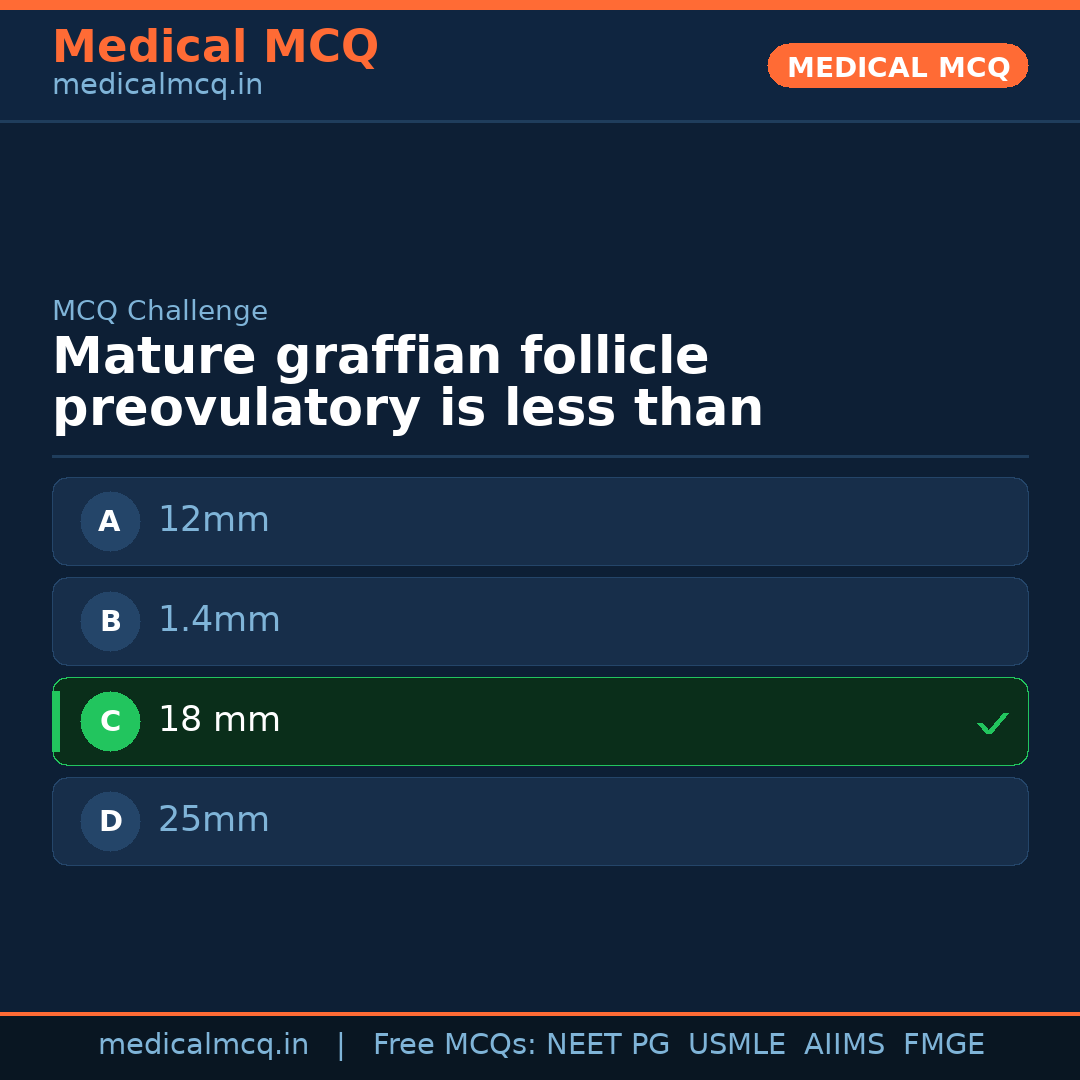
Task: Click USMLE in the footer
Action: [x=736, y=1045]
